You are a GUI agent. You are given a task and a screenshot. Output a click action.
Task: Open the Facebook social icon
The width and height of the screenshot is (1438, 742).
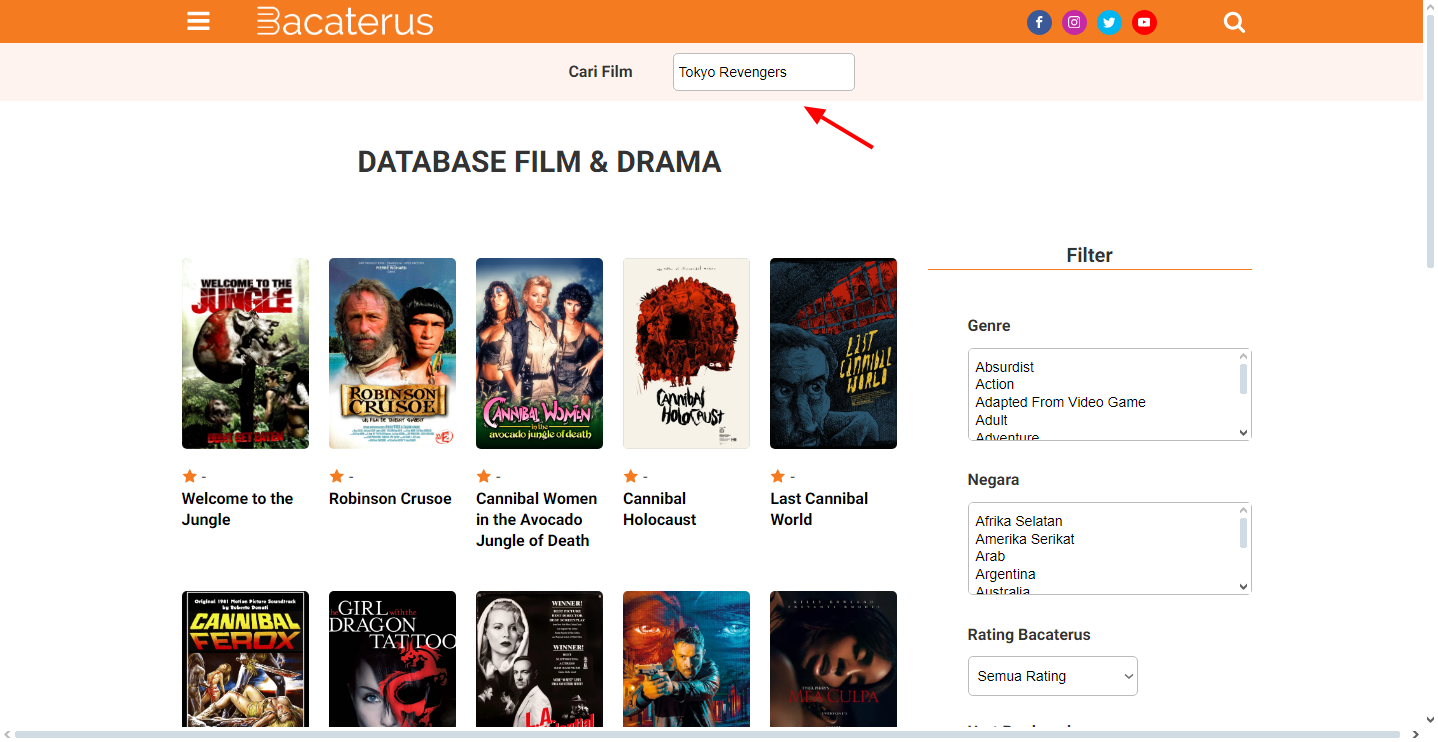click(x=1039, y=22)
